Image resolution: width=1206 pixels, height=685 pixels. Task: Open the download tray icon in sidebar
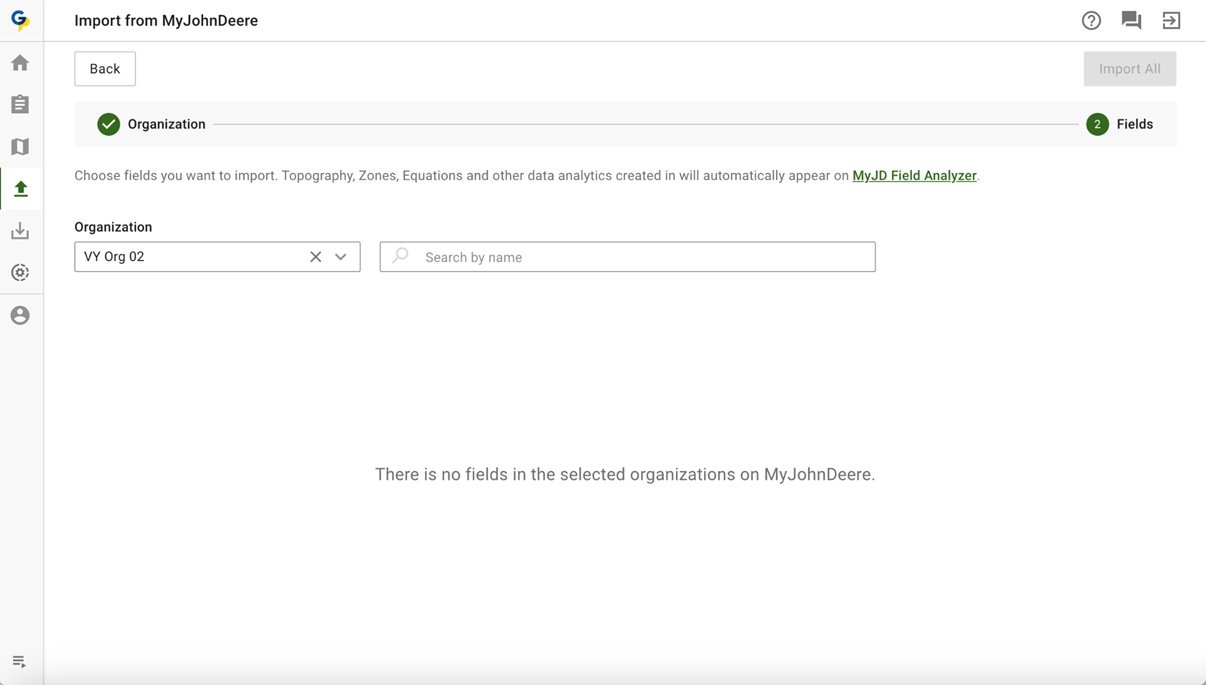(20, 231)
